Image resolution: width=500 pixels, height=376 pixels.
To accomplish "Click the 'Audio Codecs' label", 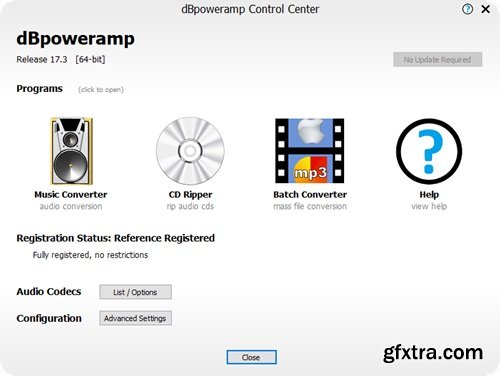I will pos(49,292).
